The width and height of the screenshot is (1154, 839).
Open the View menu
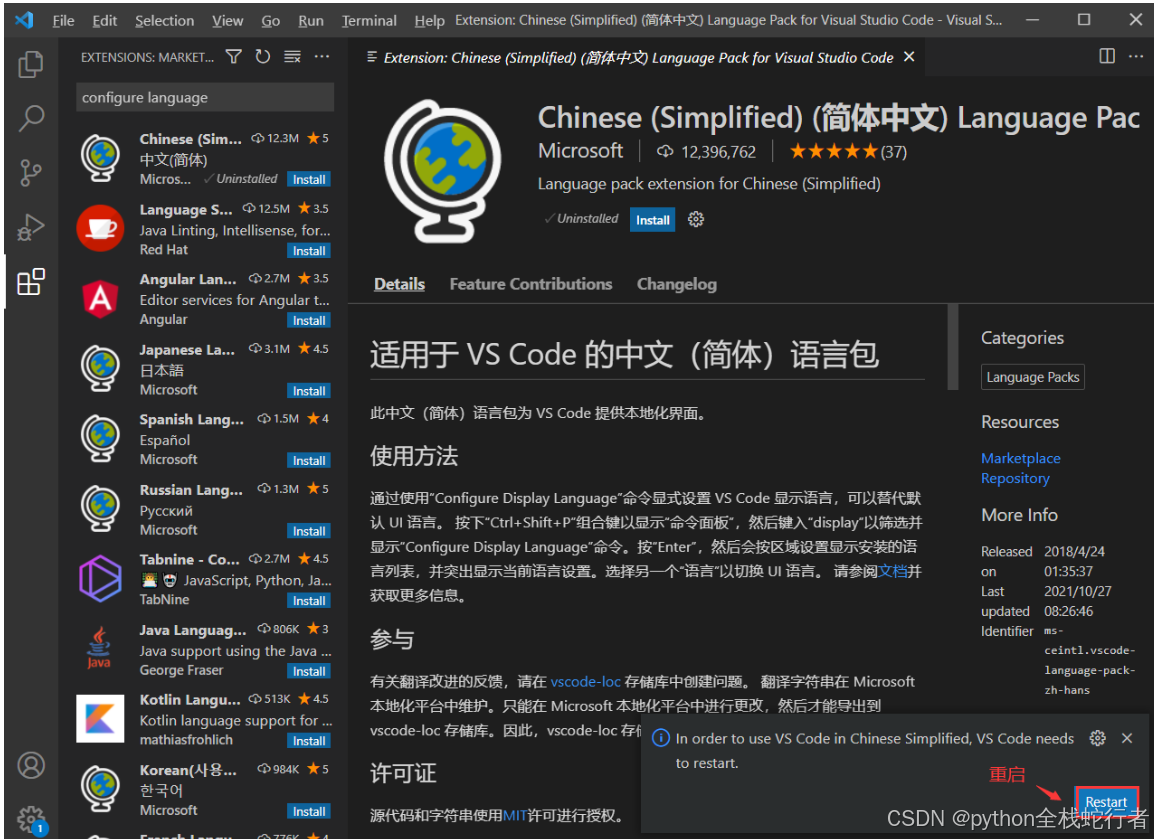pyautogui.click(x=227, y=21)
